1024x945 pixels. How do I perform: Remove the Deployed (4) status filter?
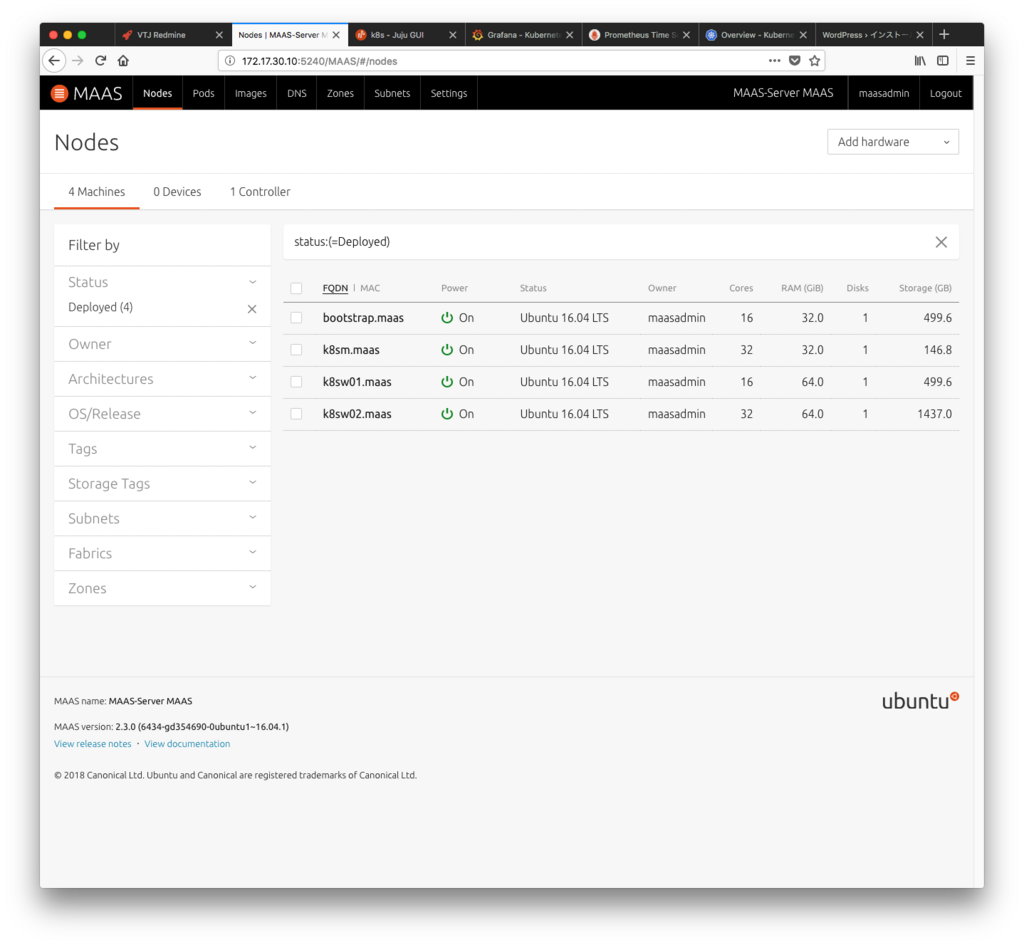252,309
